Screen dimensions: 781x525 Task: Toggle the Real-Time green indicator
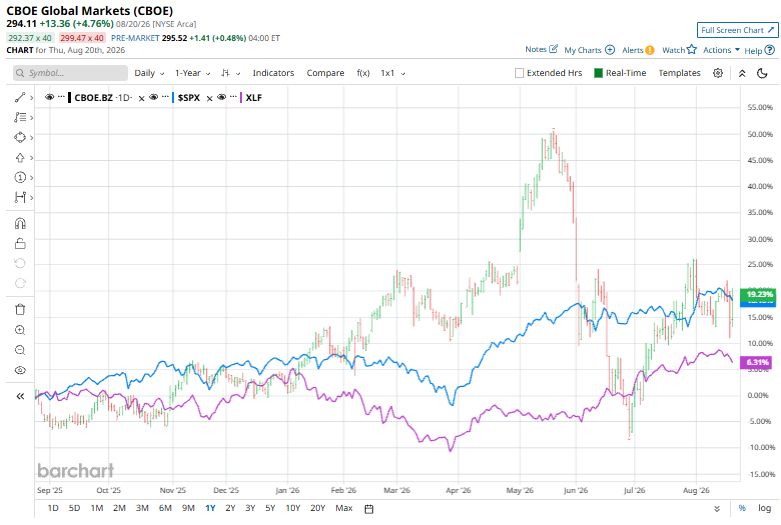(598, 73)
